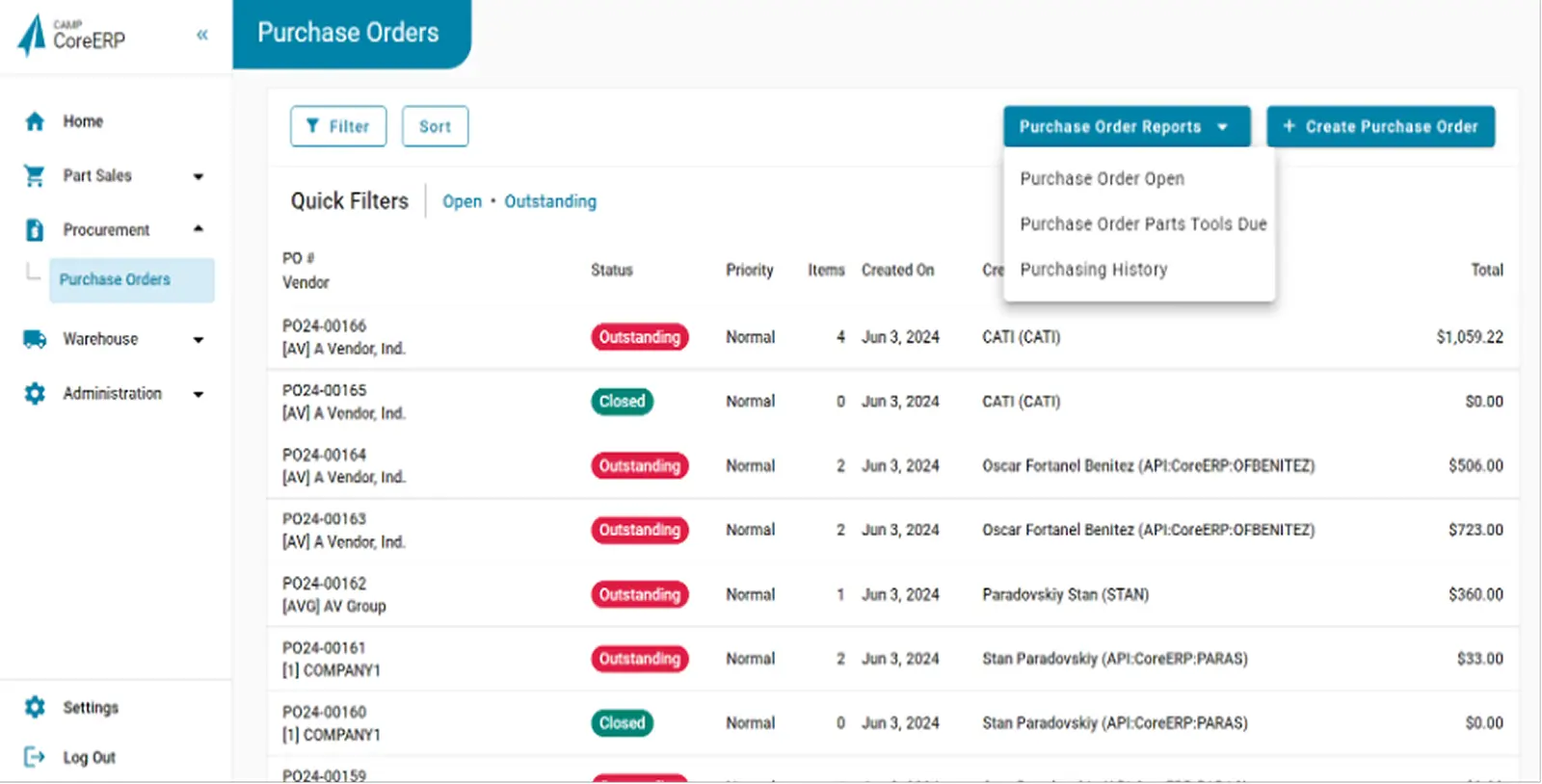The width and height of the screenshot is (1542, 784).
Task: Collapse the sidebar with double-chevron icon
Action: coord(202,35)
